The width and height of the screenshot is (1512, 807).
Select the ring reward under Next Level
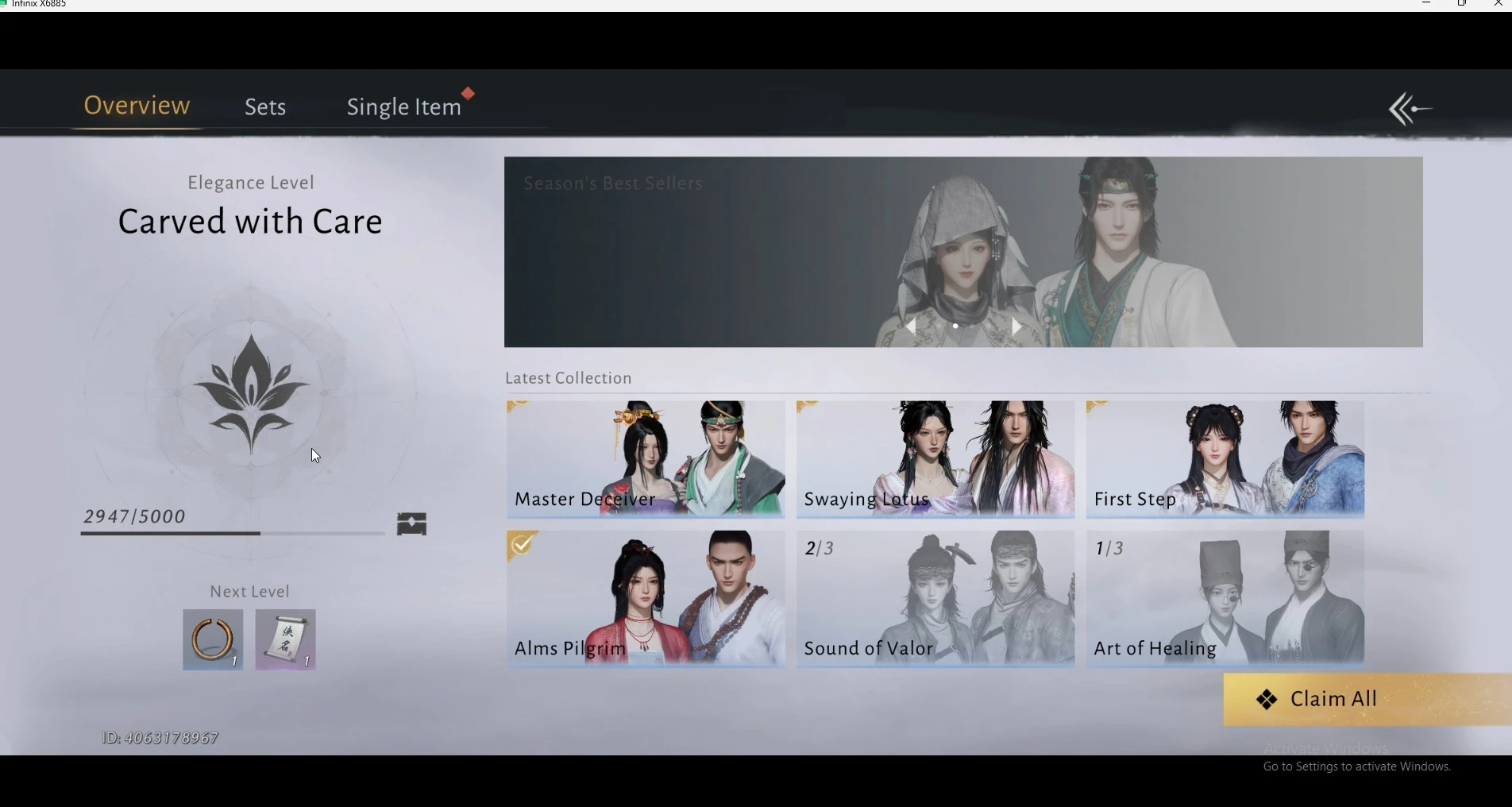point(213,639)
